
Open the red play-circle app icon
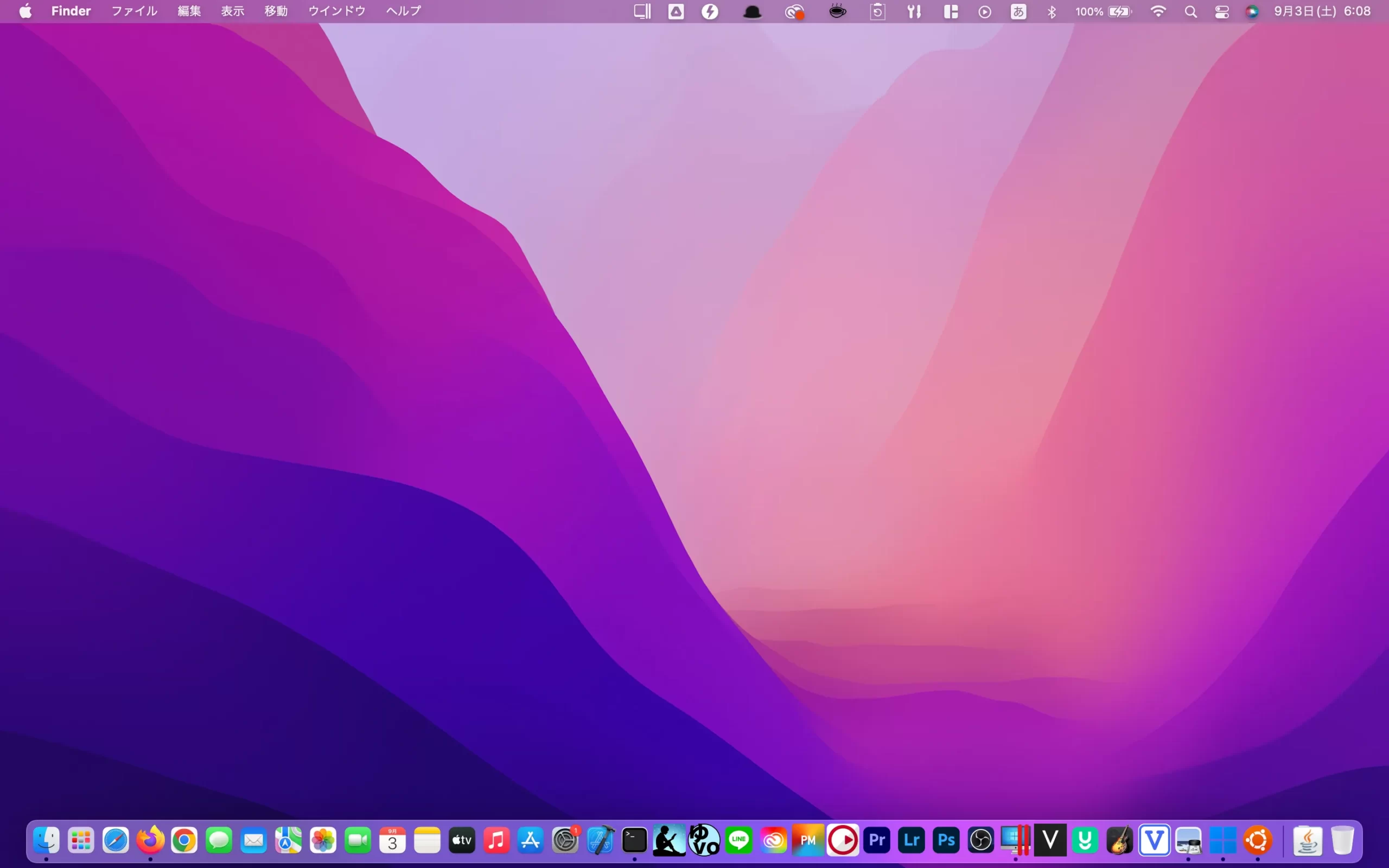tap(843, 840)
